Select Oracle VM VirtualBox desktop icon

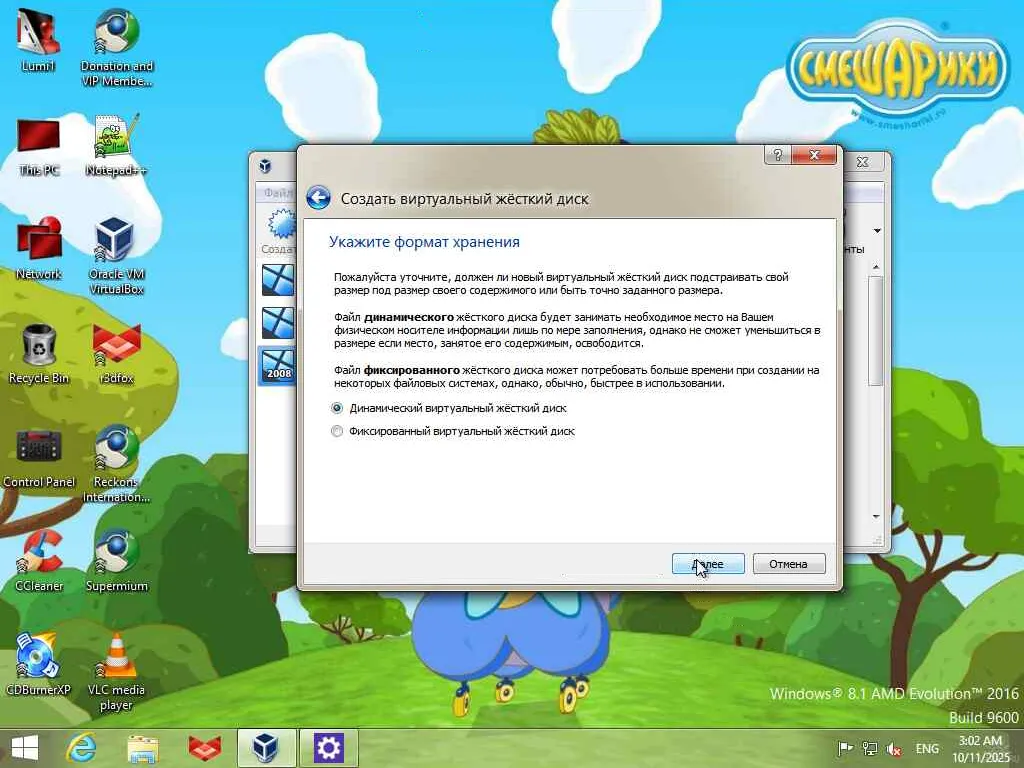coord(116,256)
